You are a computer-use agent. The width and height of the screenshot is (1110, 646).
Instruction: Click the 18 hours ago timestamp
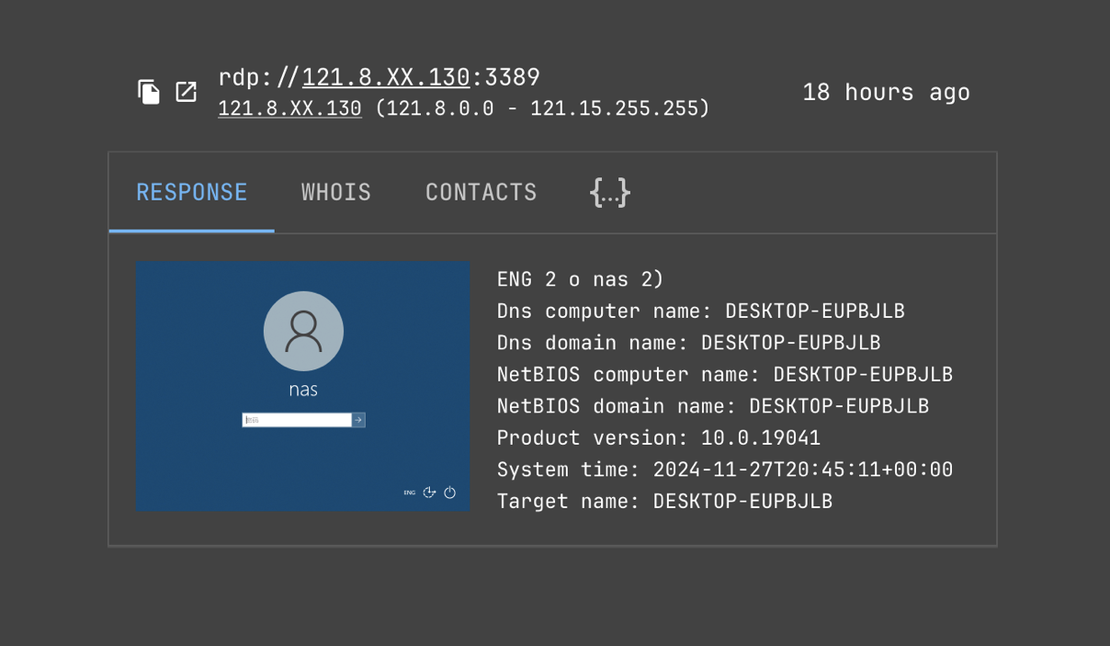coord(886,92)
